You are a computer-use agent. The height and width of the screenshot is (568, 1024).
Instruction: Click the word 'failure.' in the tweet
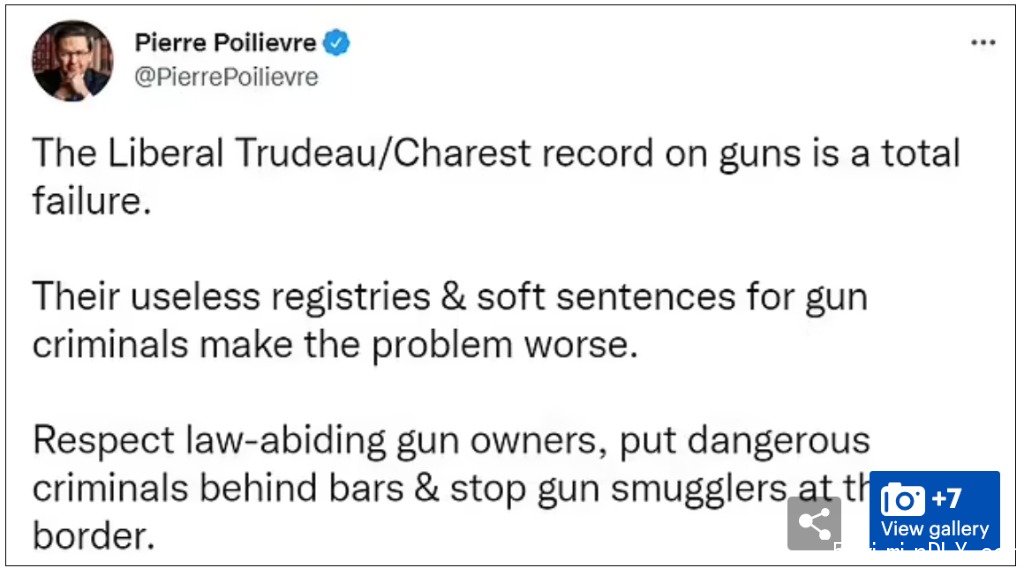[92, 200]
